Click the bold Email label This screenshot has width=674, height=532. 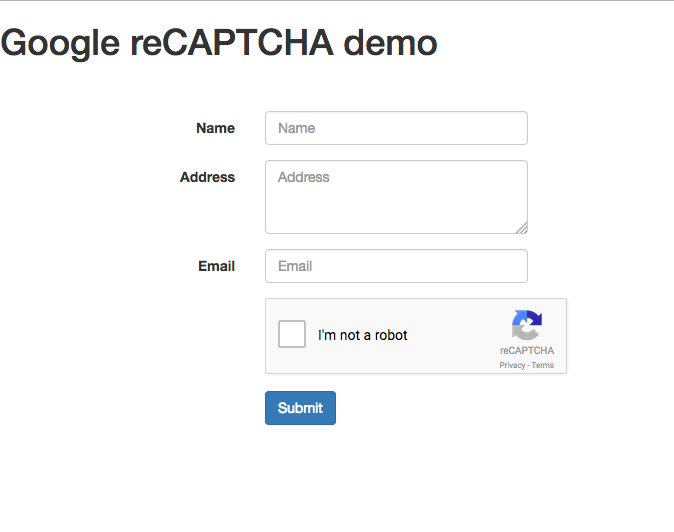coord(216,266)
